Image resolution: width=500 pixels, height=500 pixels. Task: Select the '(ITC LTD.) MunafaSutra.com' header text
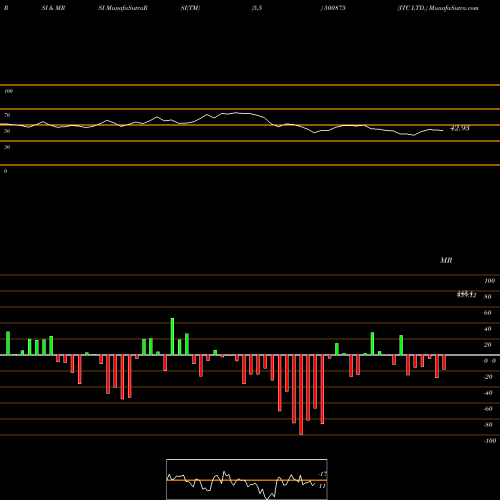(x=438, y=8)
